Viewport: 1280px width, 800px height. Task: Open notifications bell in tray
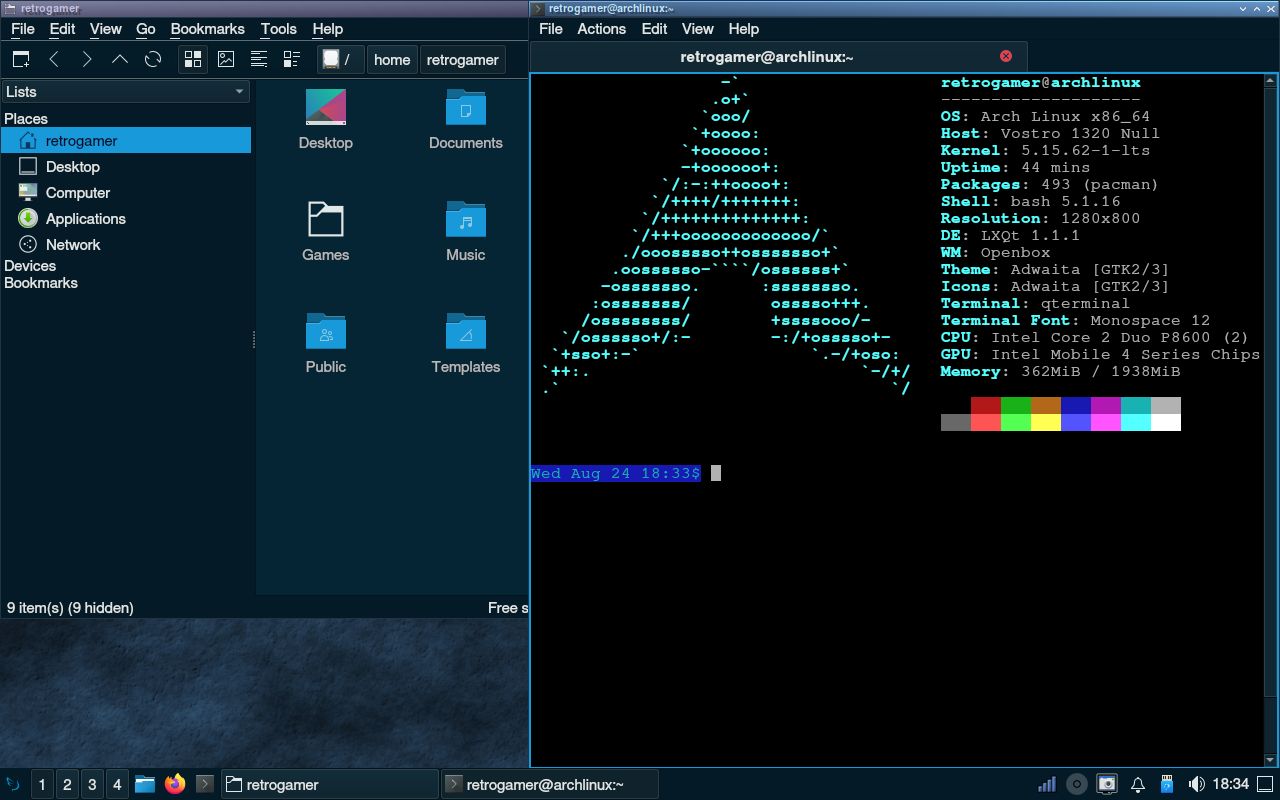(1138, 784)
